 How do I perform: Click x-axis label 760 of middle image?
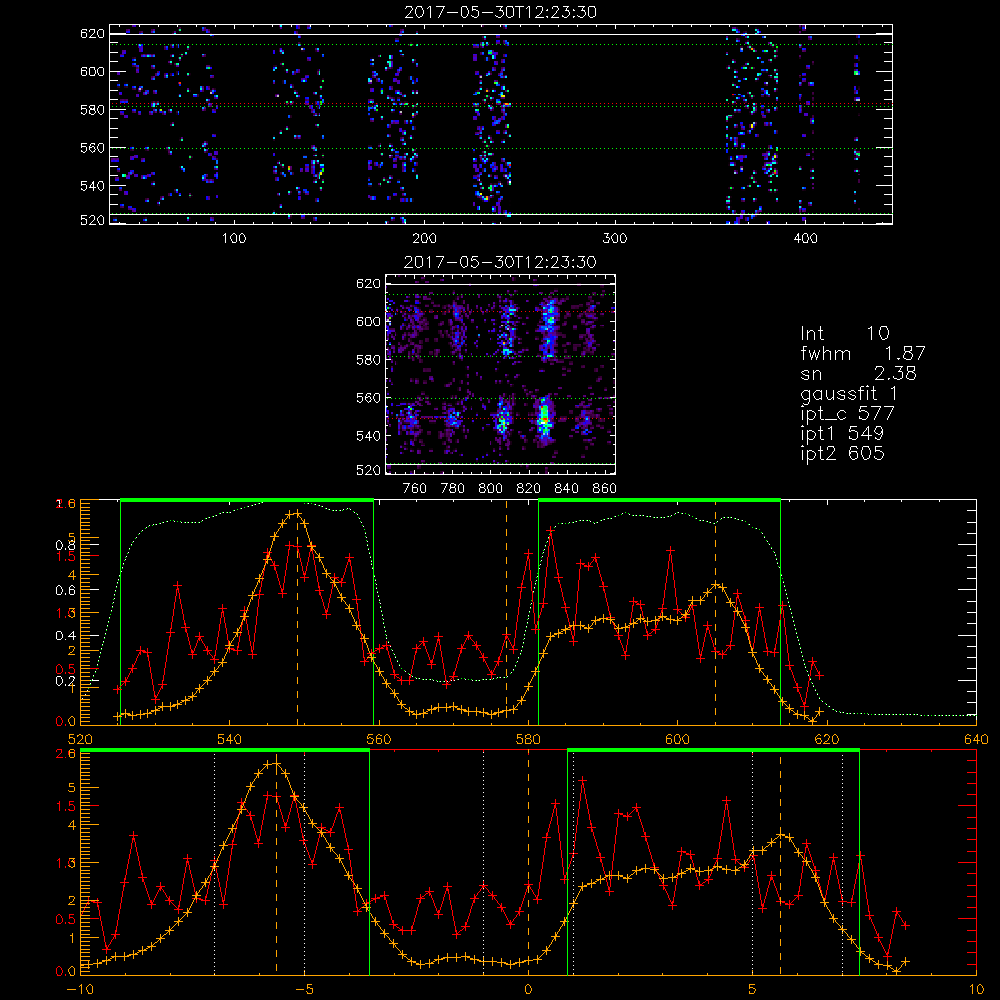[415, 489]
